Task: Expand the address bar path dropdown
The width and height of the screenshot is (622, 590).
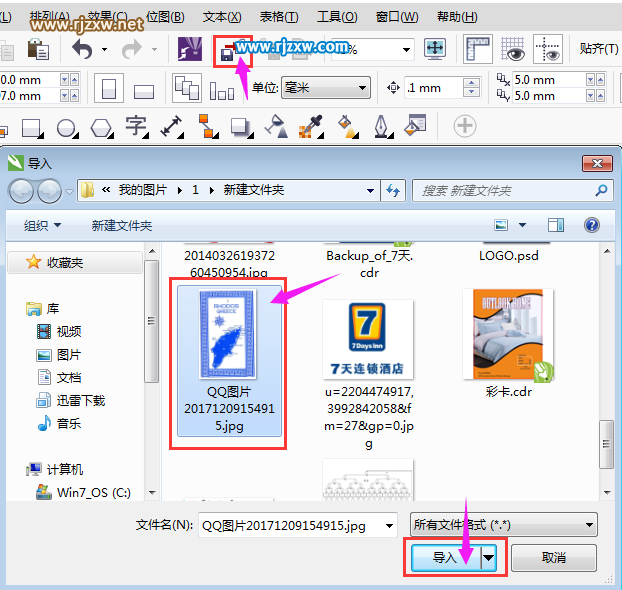Action: 371,190
